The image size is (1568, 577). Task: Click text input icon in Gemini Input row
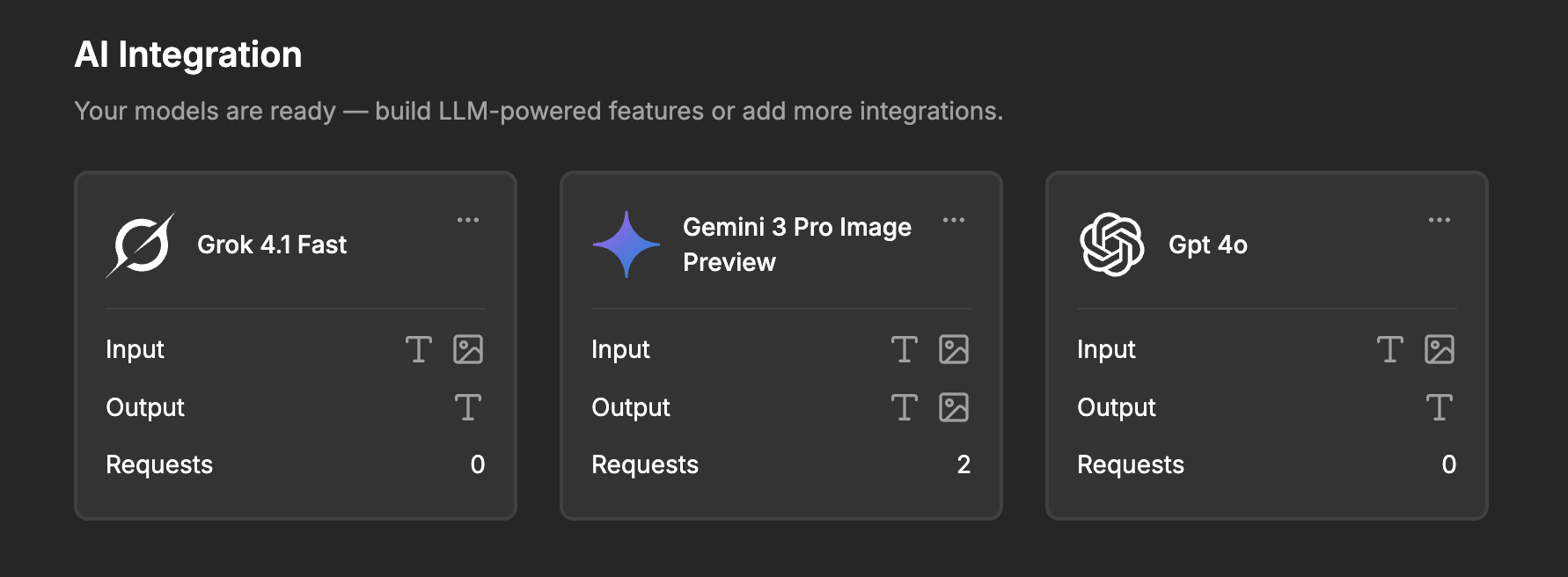point(905,349)
